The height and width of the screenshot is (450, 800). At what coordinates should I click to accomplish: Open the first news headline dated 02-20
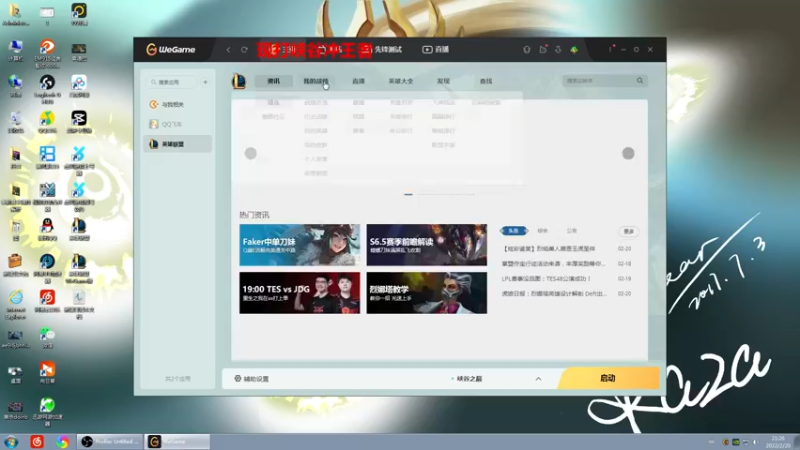coord(549,248)
